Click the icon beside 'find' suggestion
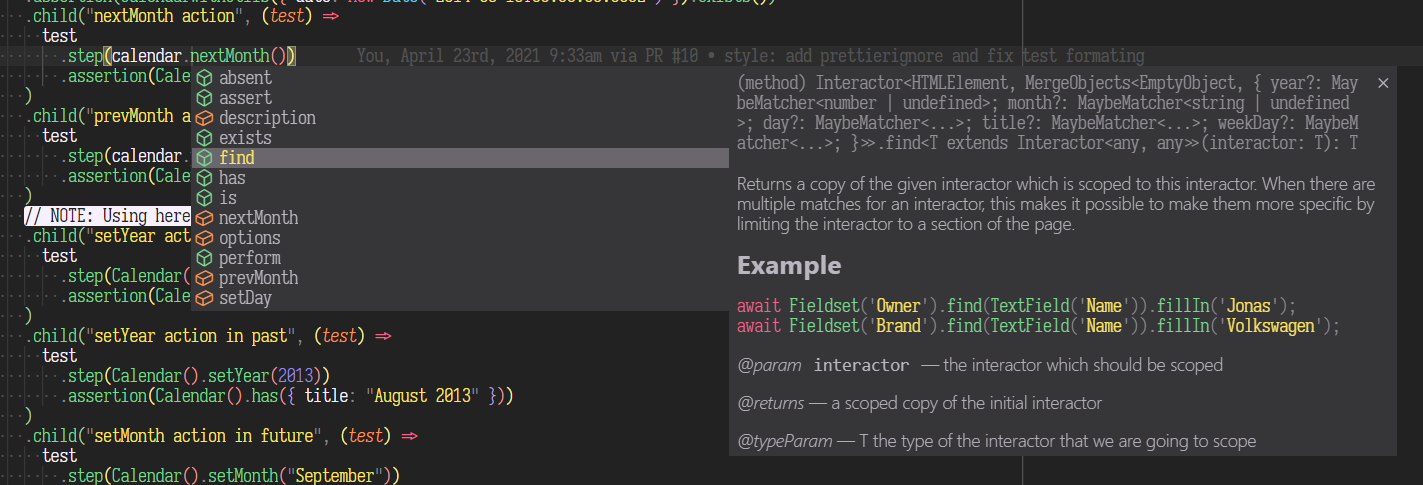1423x485 pixels. coord(204,158)
